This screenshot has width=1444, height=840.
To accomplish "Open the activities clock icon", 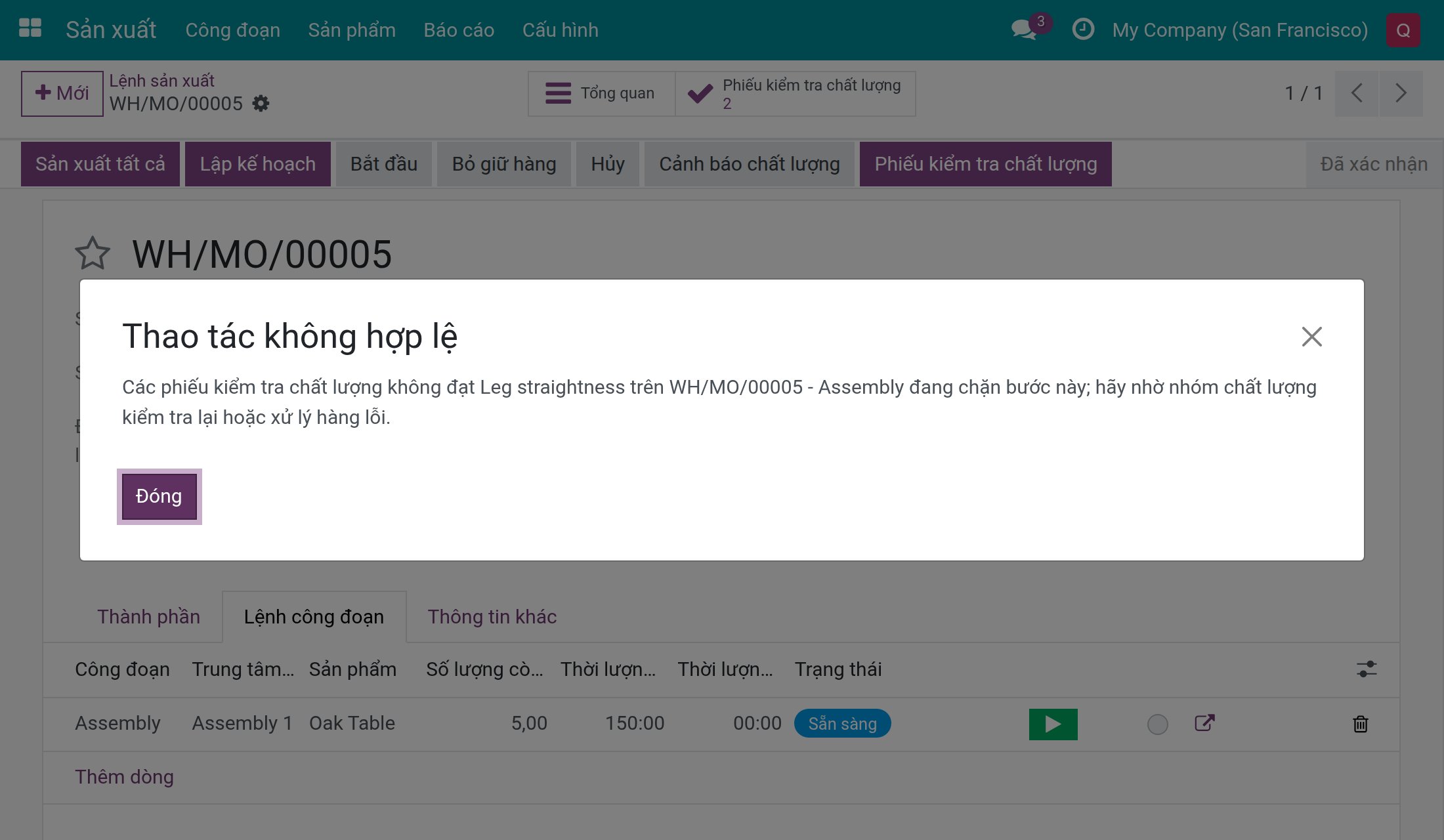I will click(1083, 30).
